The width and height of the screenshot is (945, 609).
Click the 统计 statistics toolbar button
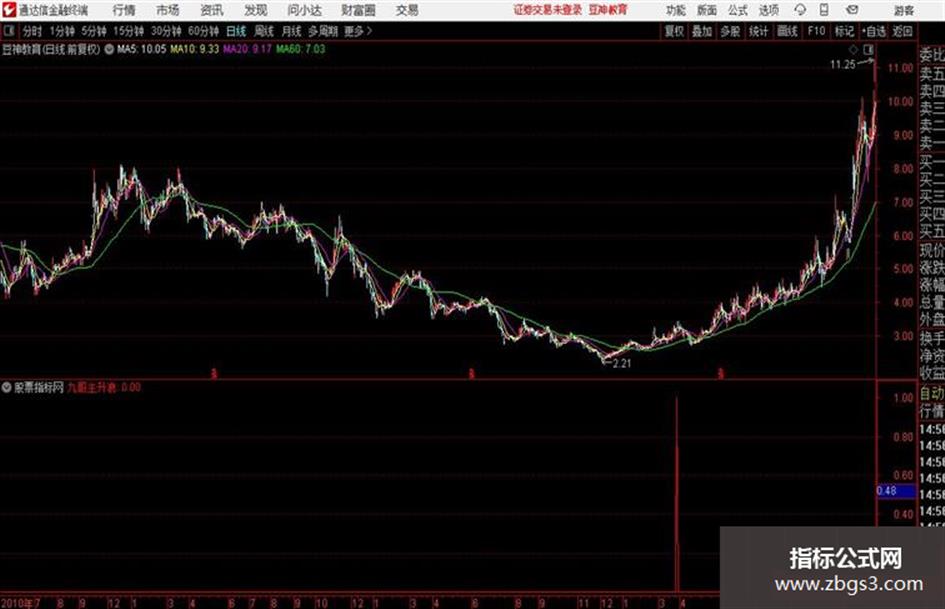click(x=758, y=31)
